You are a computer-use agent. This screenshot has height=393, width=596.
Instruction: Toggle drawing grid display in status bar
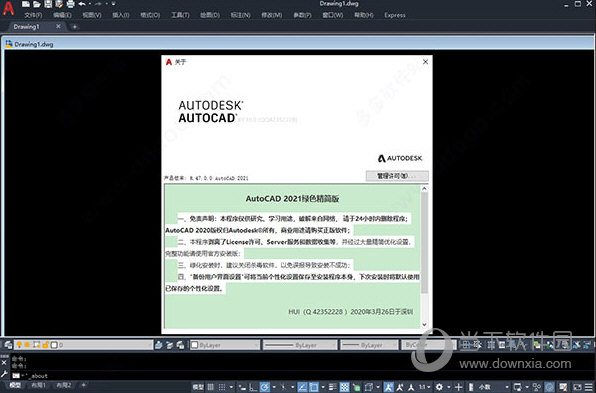click(x=211, y=387)
